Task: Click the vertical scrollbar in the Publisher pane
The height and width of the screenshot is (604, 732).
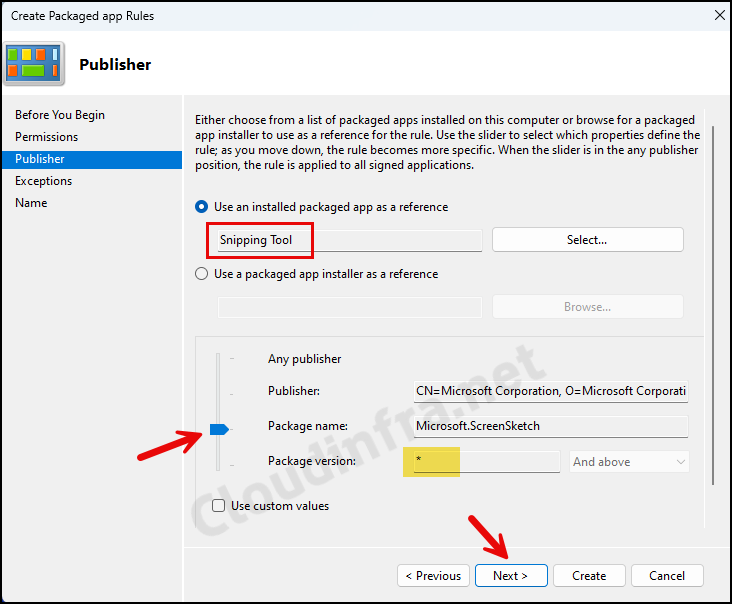Action: [x=713, y=305]
